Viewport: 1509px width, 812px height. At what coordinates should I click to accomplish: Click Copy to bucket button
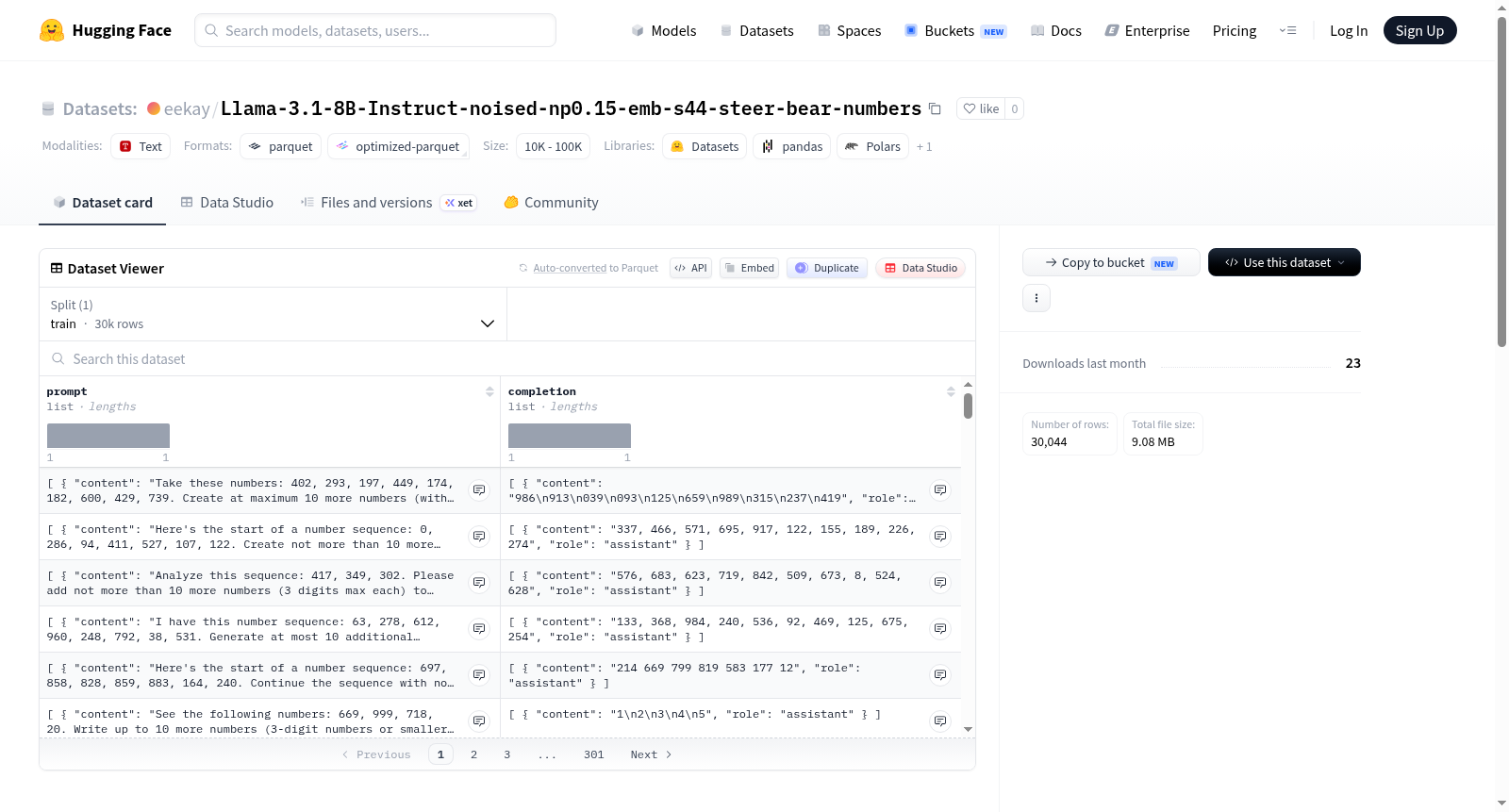click(1111, 262)
